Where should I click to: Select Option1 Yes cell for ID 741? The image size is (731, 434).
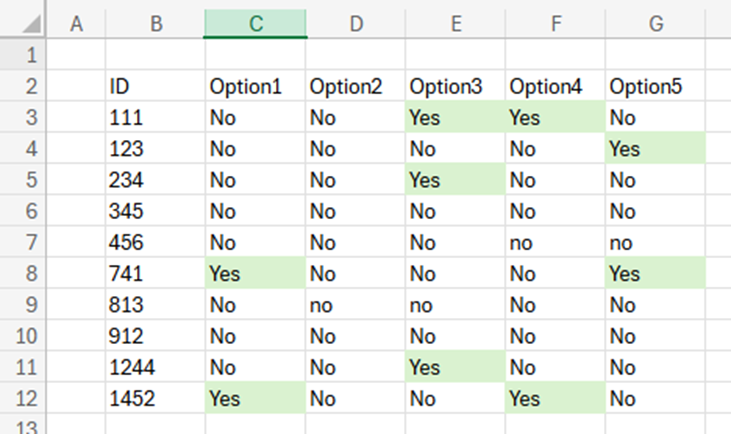pyautogui.click(x=255, y=273)
